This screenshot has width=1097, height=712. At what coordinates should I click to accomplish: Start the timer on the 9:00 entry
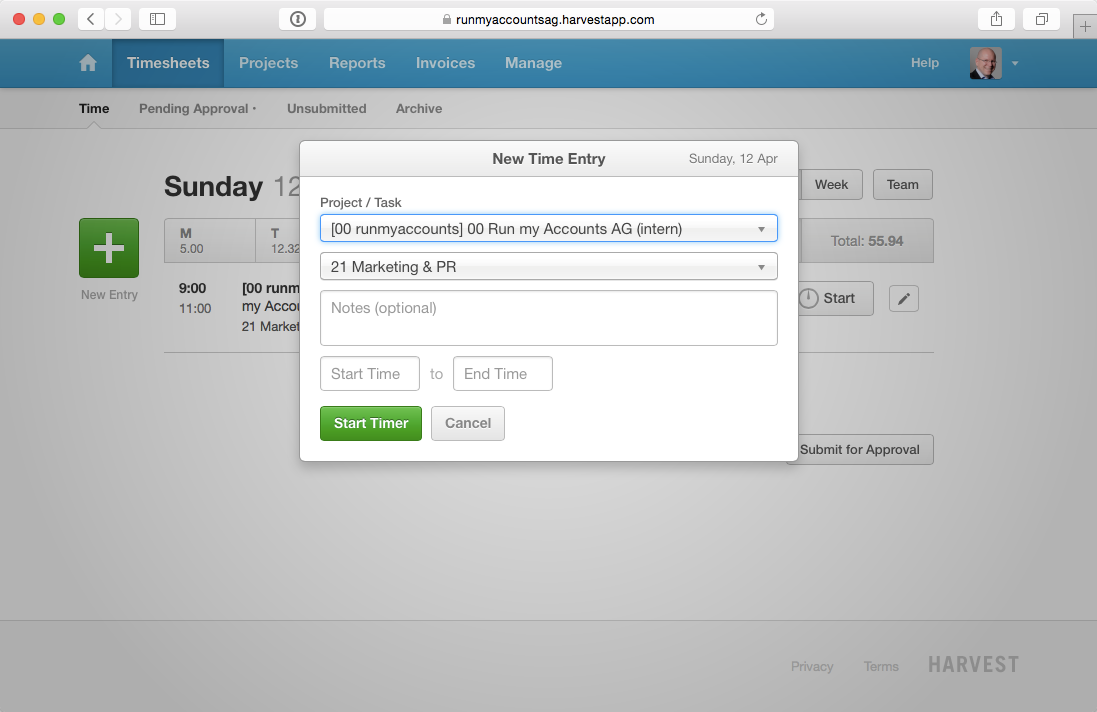point(836,299)
